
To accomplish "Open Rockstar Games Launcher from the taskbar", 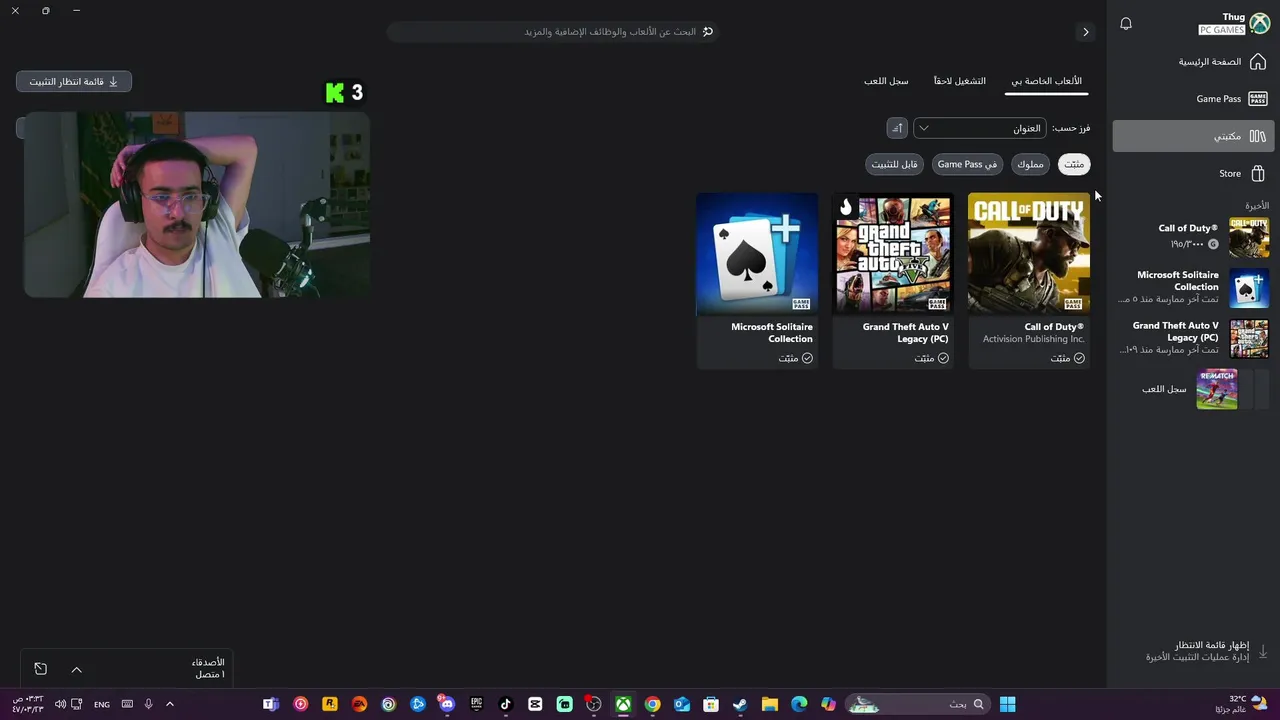I will pyautogui.click(x=330, y=704).
